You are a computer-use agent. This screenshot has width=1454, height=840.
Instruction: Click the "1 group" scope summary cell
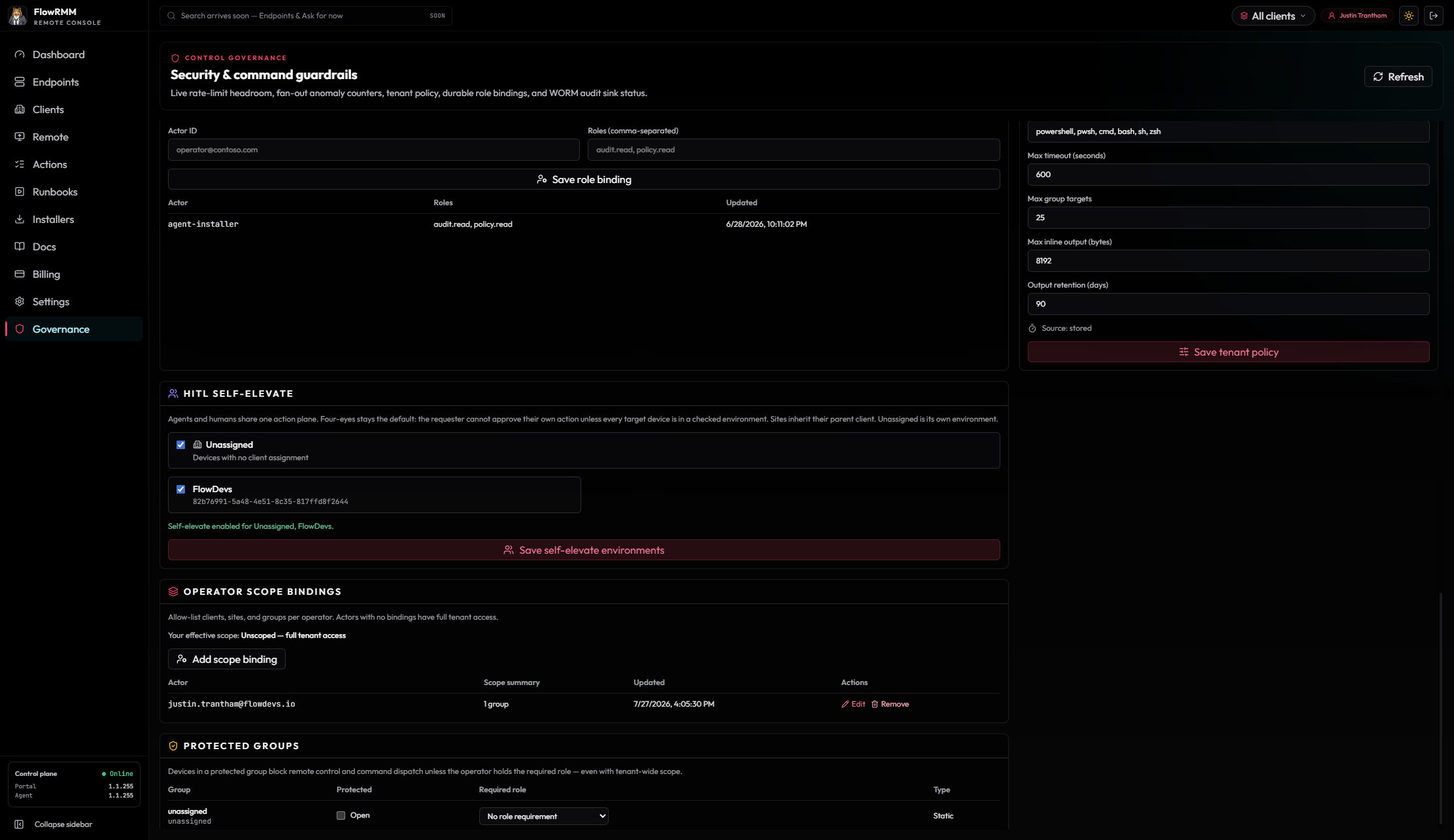pyautogui.click(x=496, y=704)
